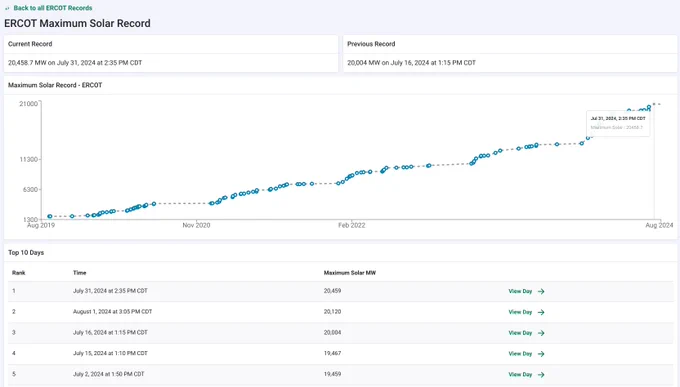Screen dimensions: 680x387
Task: Click the Time column header
Action: (79, 273)
